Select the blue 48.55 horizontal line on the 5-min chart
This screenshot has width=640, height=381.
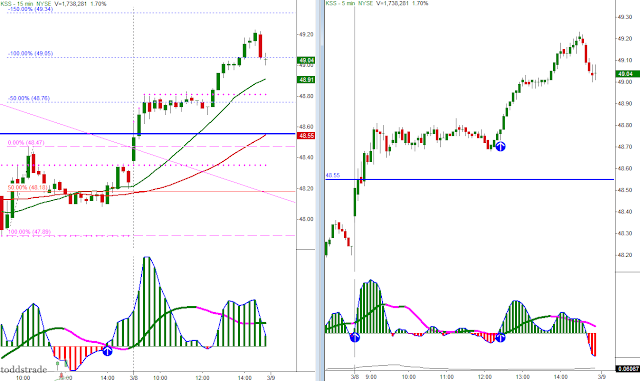[x=469, y=179]
